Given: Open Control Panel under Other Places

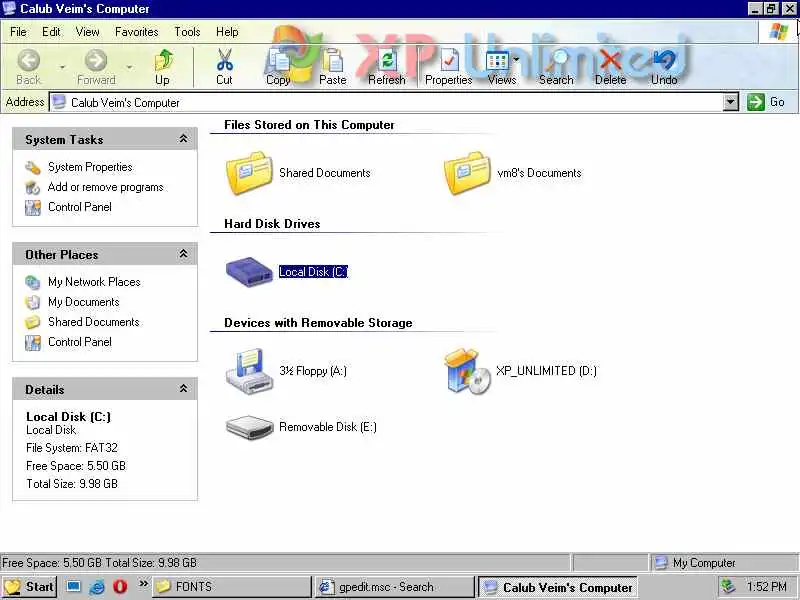Looking at the screenshot, I should point(80,342).
